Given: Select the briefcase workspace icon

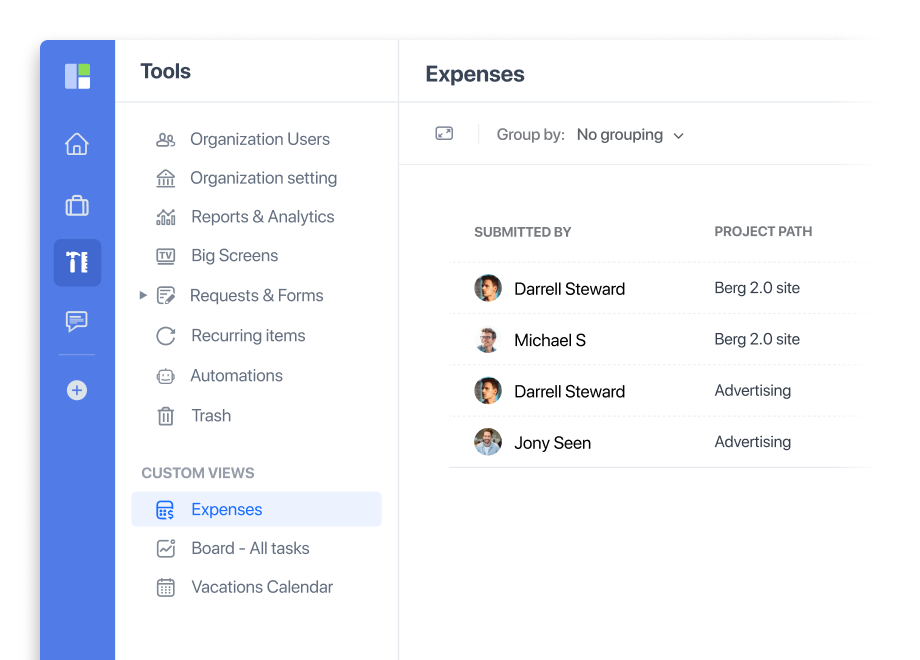Looking at the screenshot, I should [77, 204].
